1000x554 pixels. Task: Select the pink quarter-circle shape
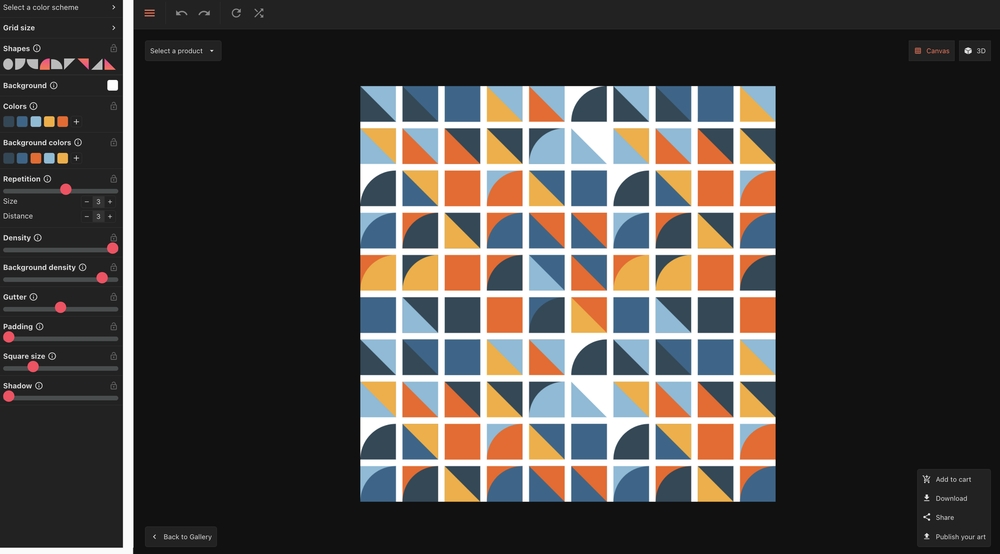tap(45, 64)
